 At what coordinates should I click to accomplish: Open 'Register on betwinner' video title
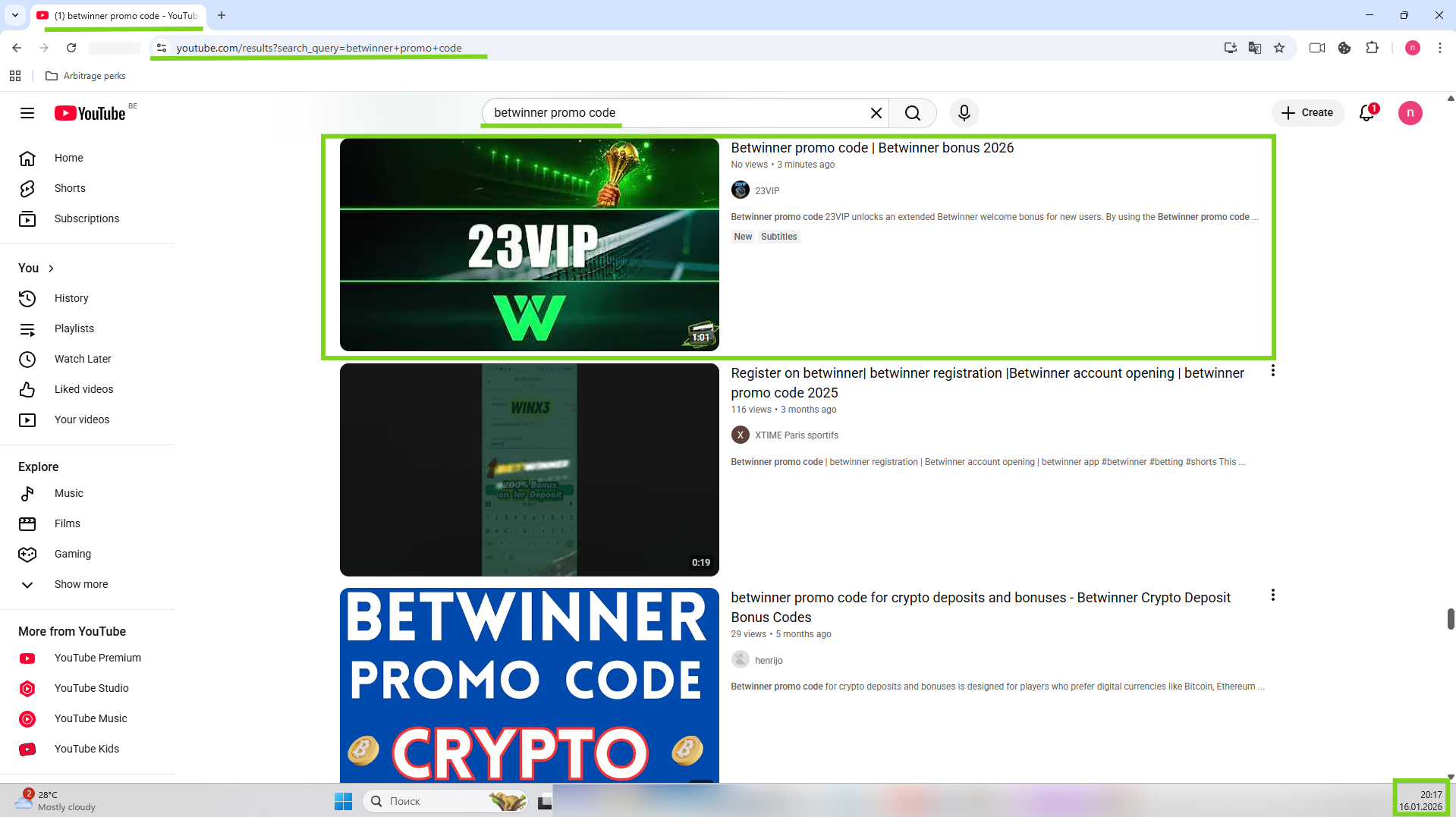click(987, 383)
